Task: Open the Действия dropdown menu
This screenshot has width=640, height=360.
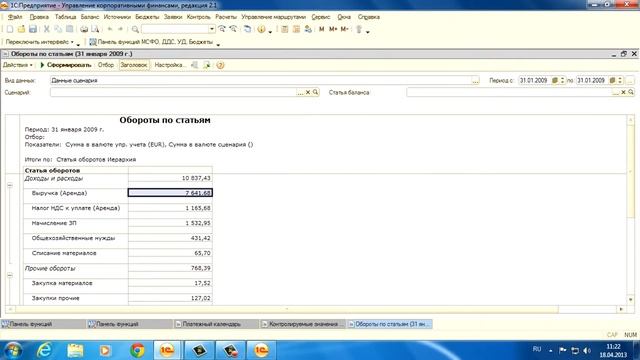Action: coord(18,65)
